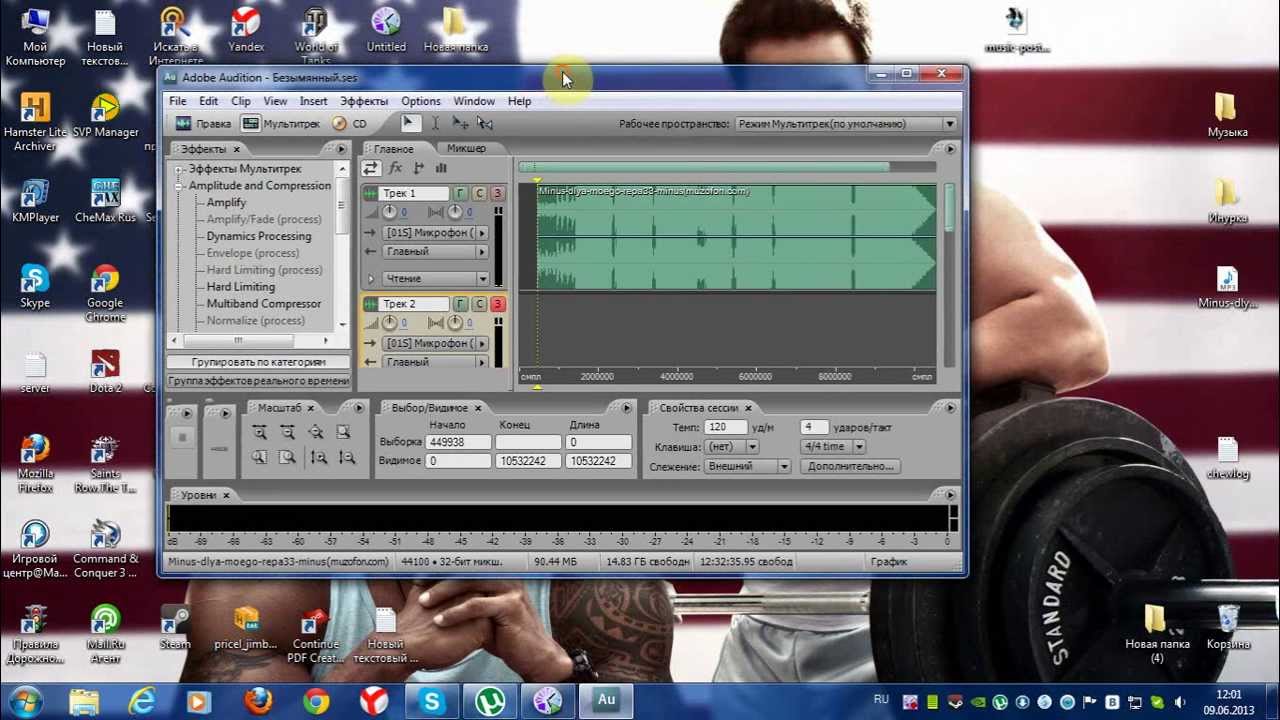Expand the Эффекты Мультитрек tree node
The height and width of the screenshot is (720, 1280).
pos(180,169)
